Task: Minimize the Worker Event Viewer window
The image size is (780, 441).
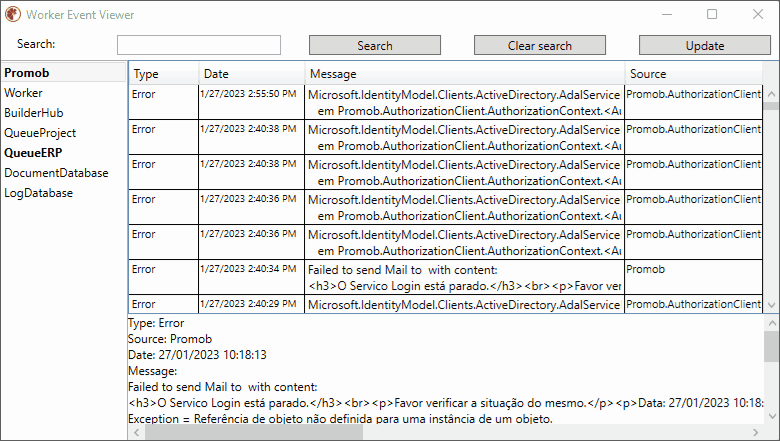Action: click(x=667, y=14)
